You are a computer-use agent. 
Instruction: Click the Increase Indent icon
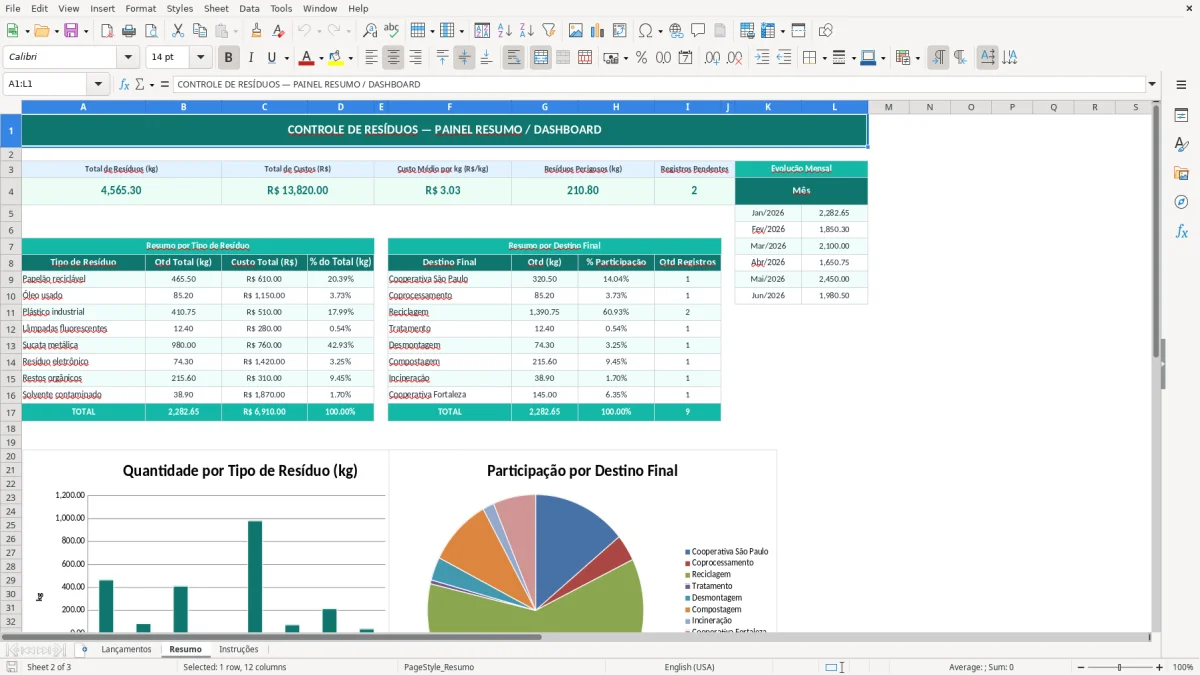[x=762, y=58]
